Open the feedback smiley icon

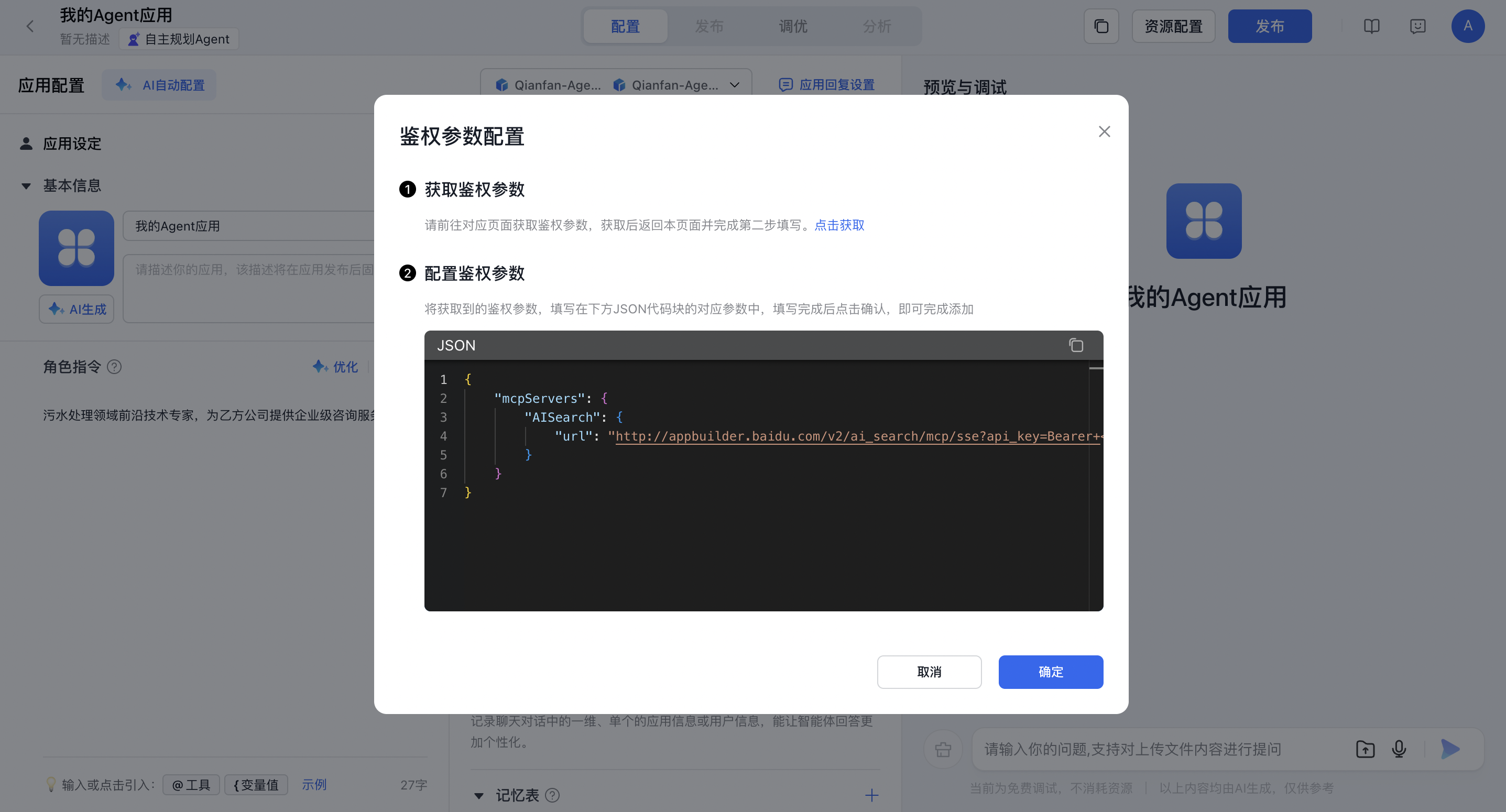(1418, 26)
